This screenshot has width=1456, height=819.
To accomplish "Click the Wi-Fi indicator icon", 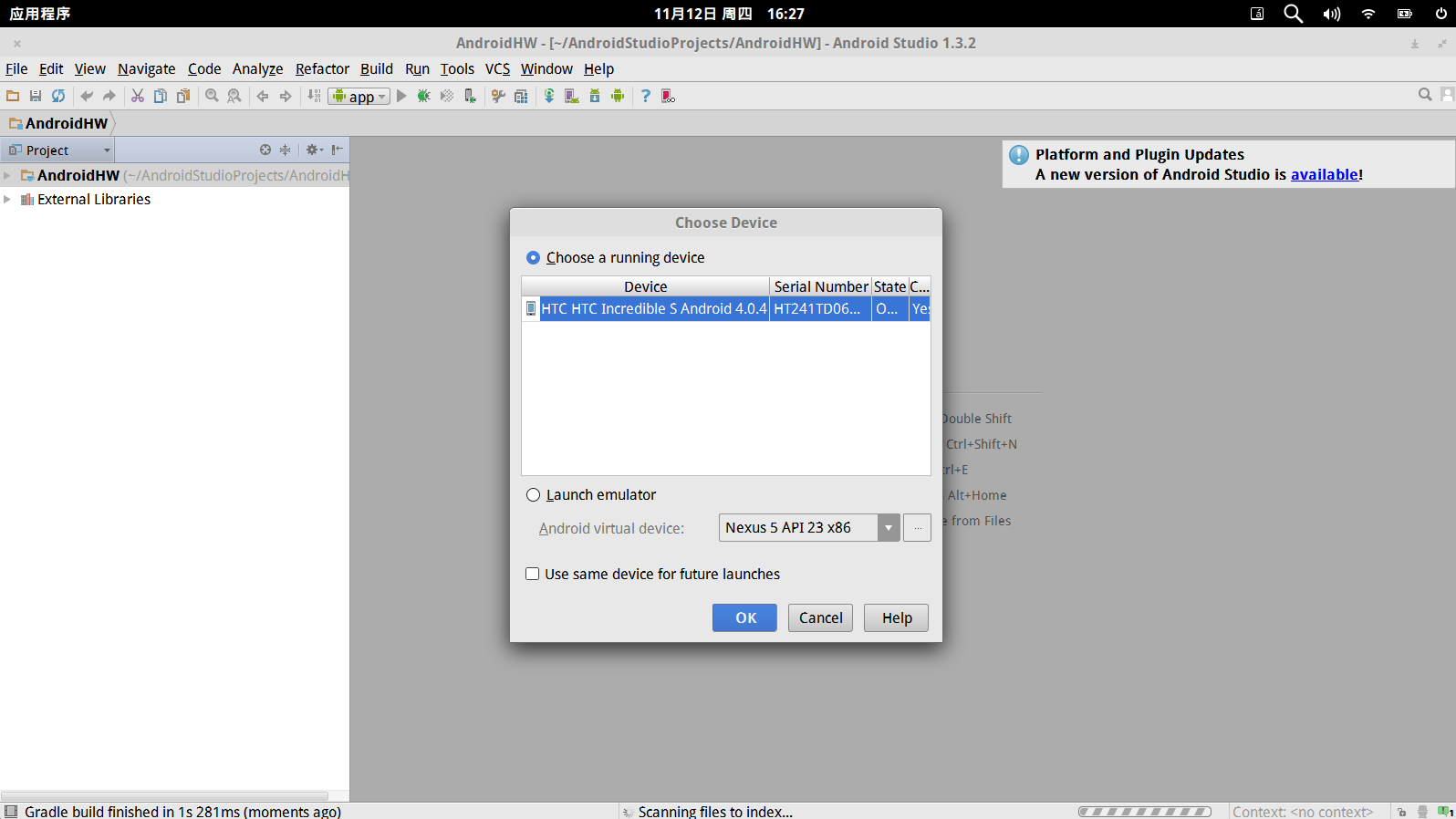I will coord(1368,14).
